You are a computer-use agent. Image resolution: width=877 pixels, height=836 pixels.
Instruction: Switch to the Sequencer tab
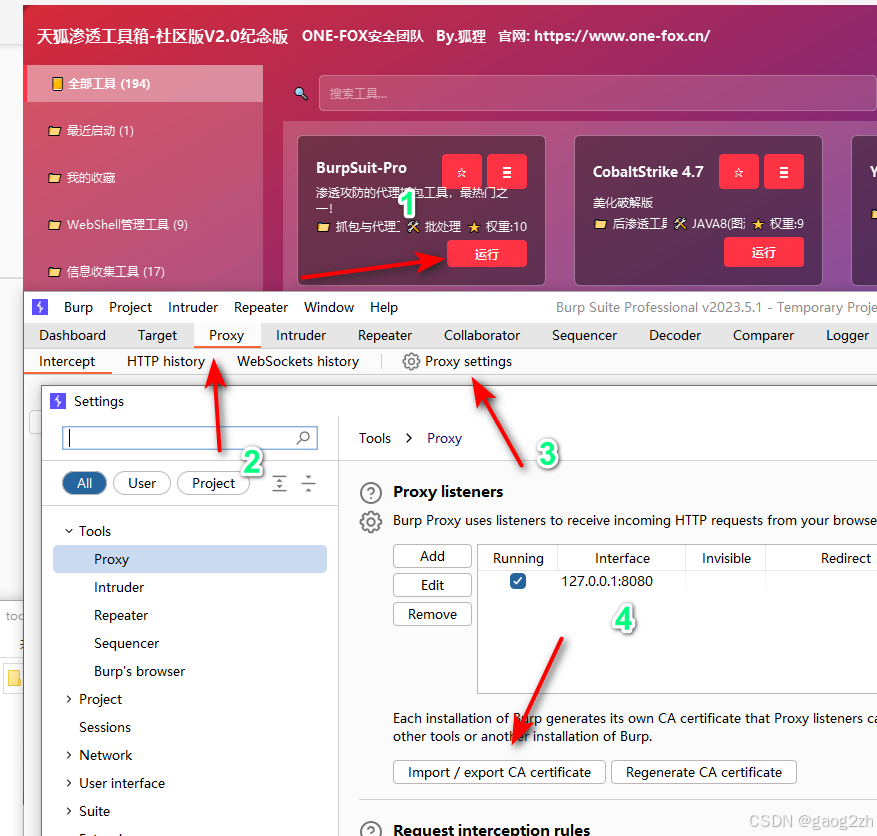point(584,335)
